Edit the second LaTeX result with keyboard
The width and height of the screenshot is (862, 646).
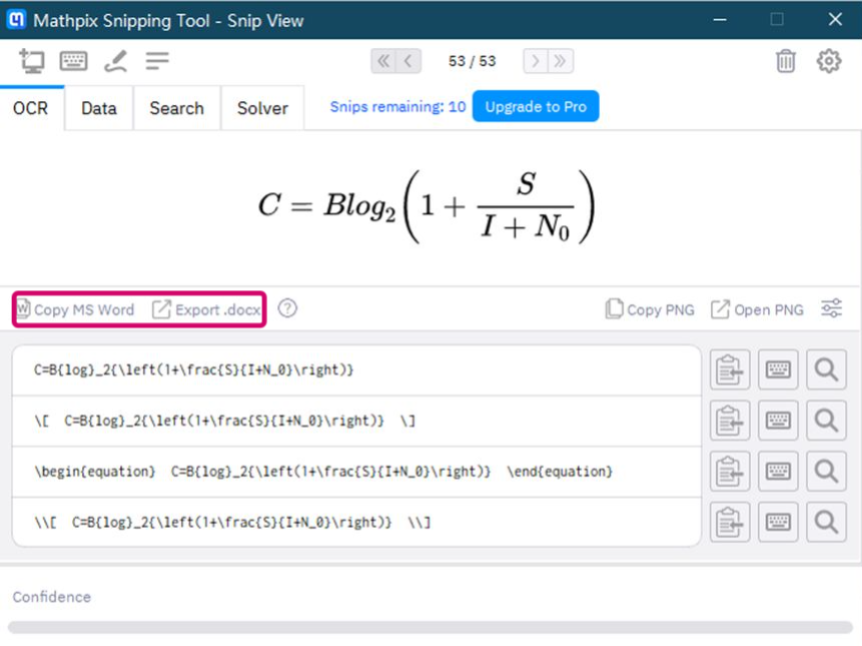point(778,419)
